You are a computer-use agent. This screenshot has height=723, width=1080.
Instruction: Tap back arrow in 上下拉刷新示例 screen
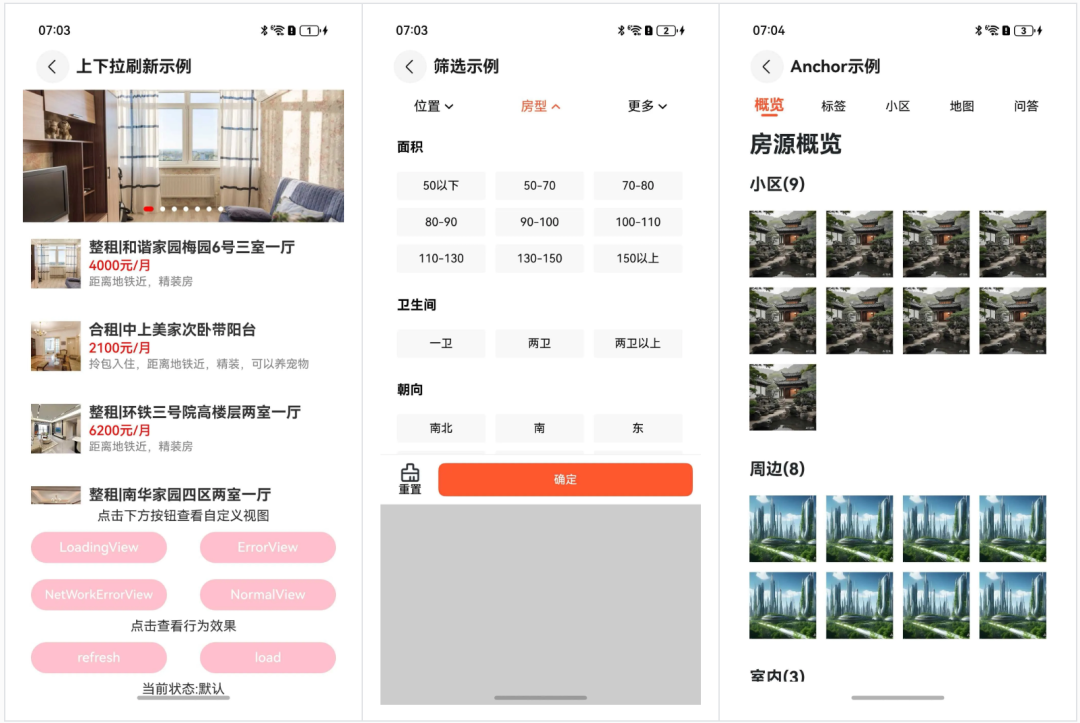[x=52, y=67]
